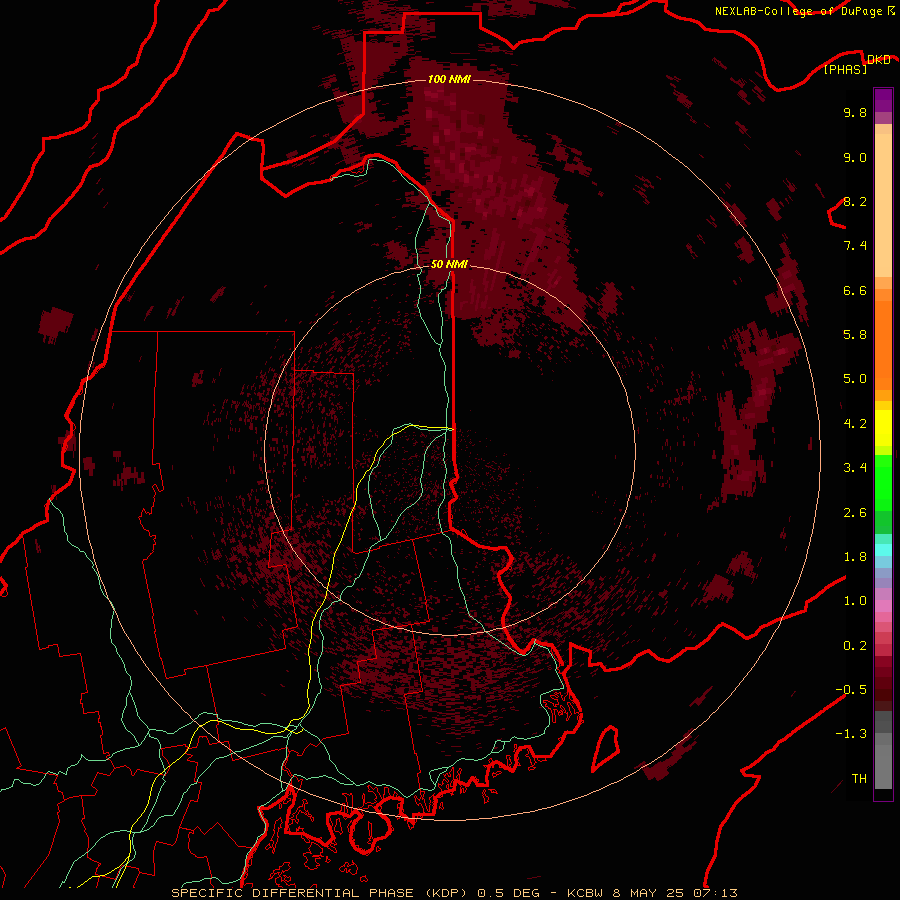Click the Specific Differential Phase (KDP) caption text
Image resolution: width=900 pixels, height=900 pixels.
[x=320, y=893]
